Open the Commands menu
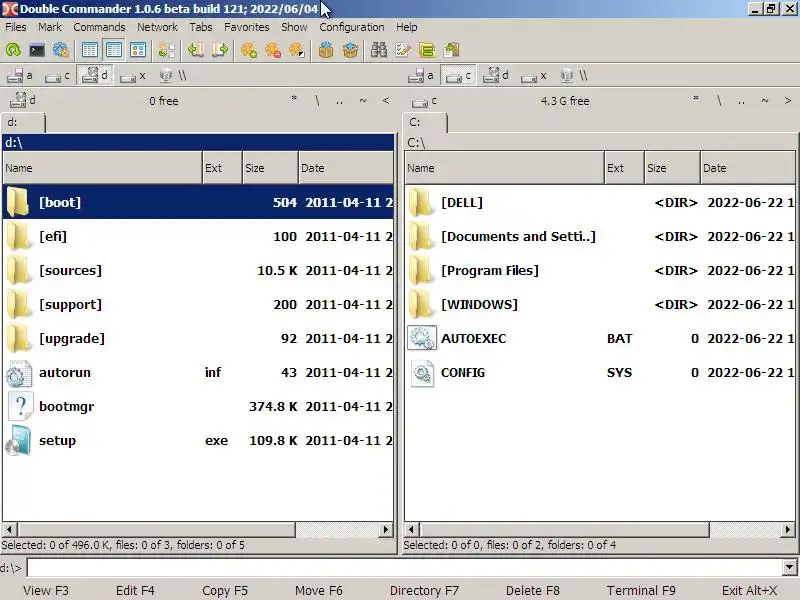The width and height of the screenshot is (800, 600). click(x=99, y=27)
